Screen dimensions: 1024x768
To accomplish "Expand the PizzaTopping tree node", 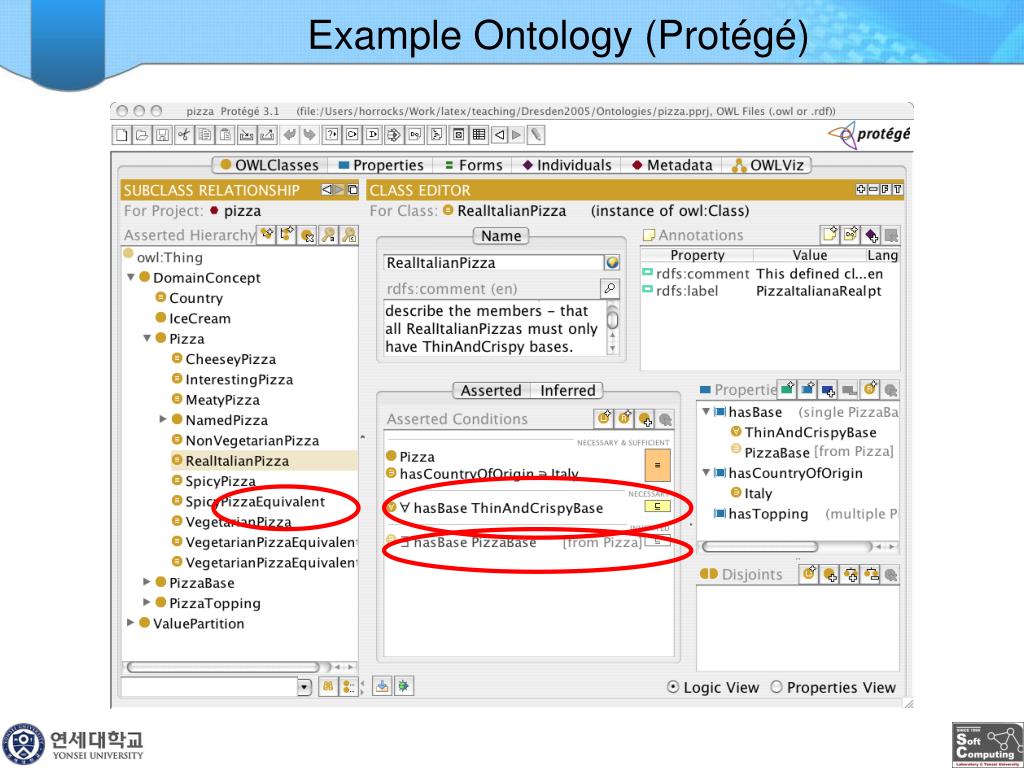I will click(x=147, y=602).
